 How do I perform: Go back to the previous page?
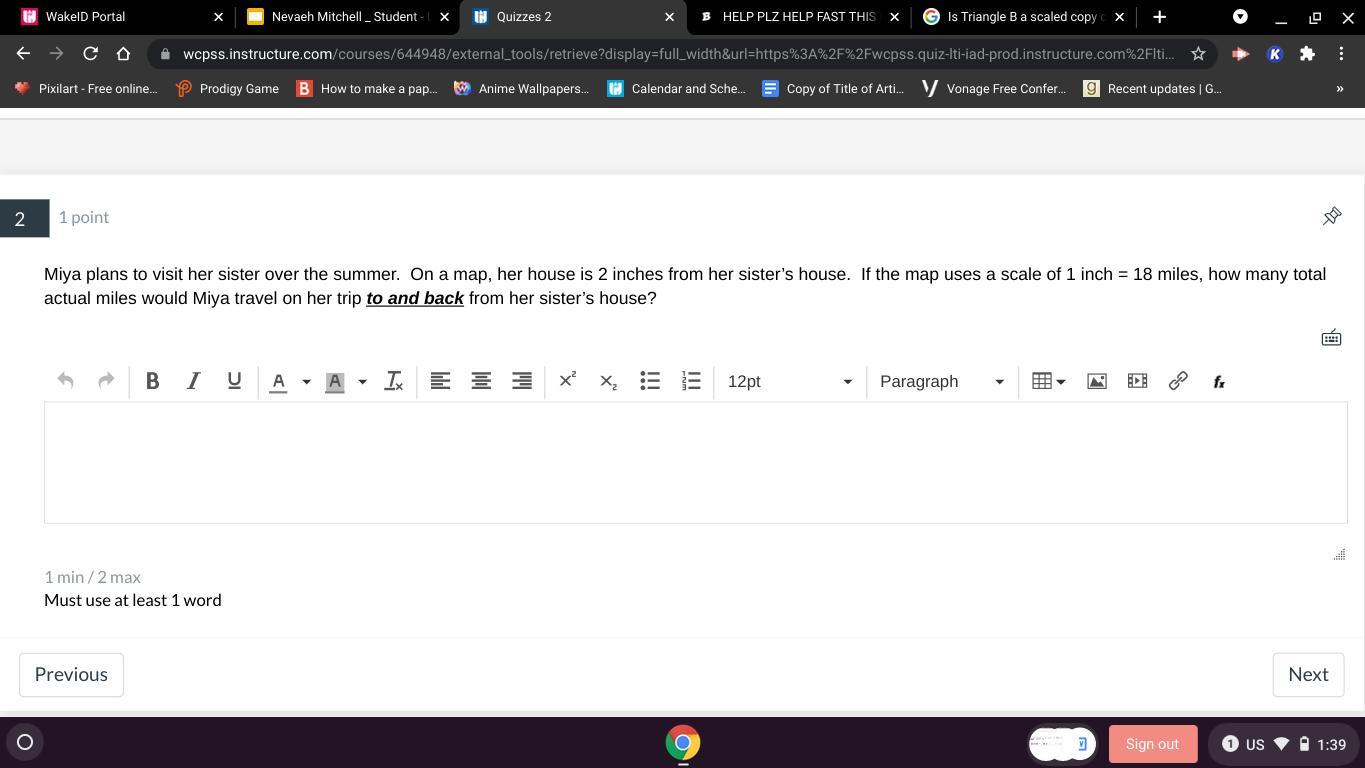click(x=23, y=54)
